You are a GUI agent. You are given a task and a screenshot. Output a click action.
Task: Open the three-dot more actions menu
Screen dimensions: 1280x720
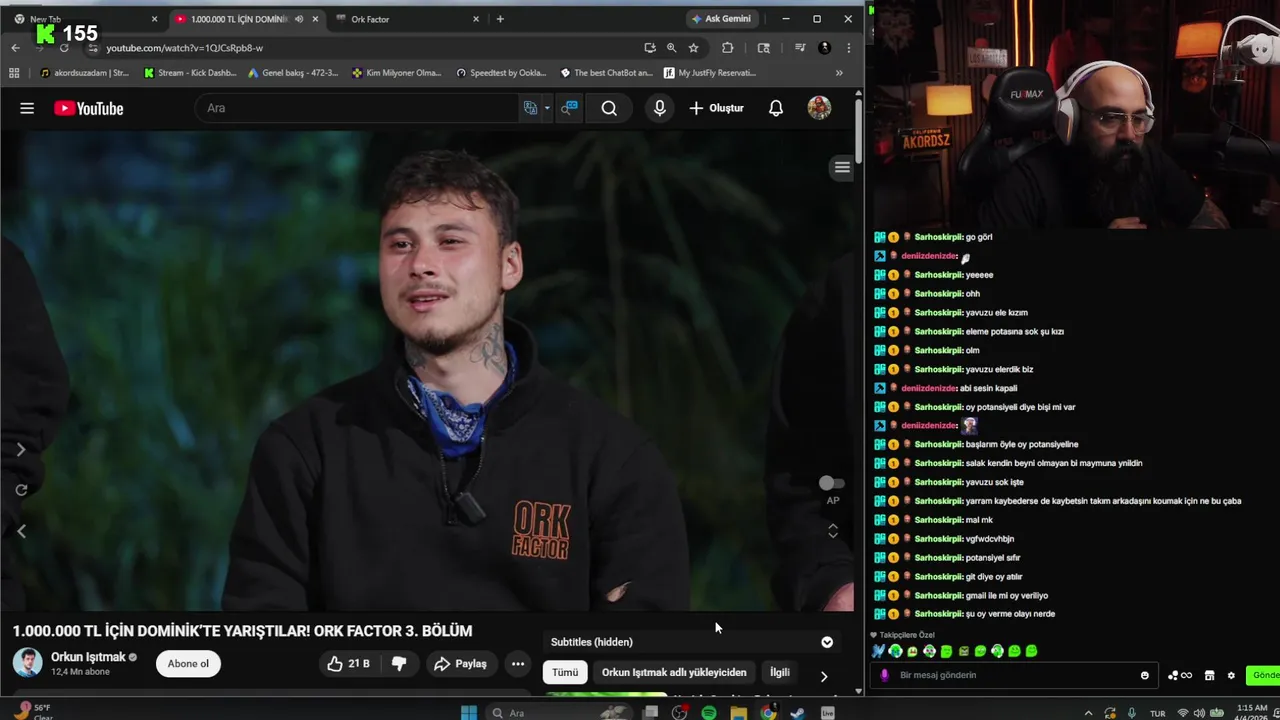coord(517,663)
